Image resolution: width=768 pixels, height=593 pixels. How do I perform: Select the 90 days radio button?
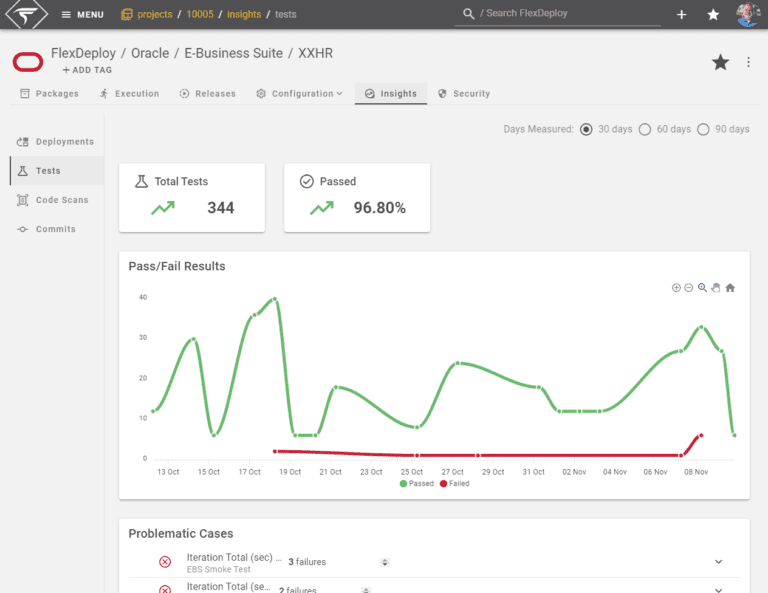[x=703, y=129]
